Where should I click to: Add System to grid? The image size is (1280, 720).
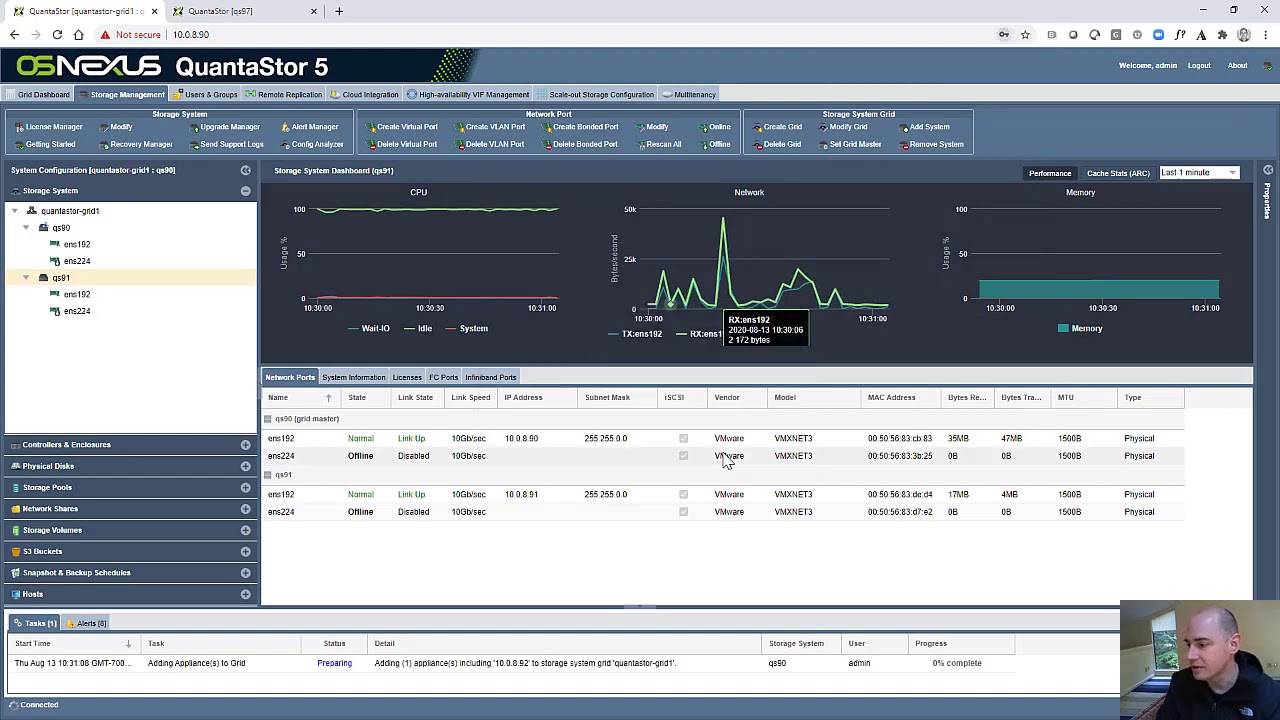point(924,127)
